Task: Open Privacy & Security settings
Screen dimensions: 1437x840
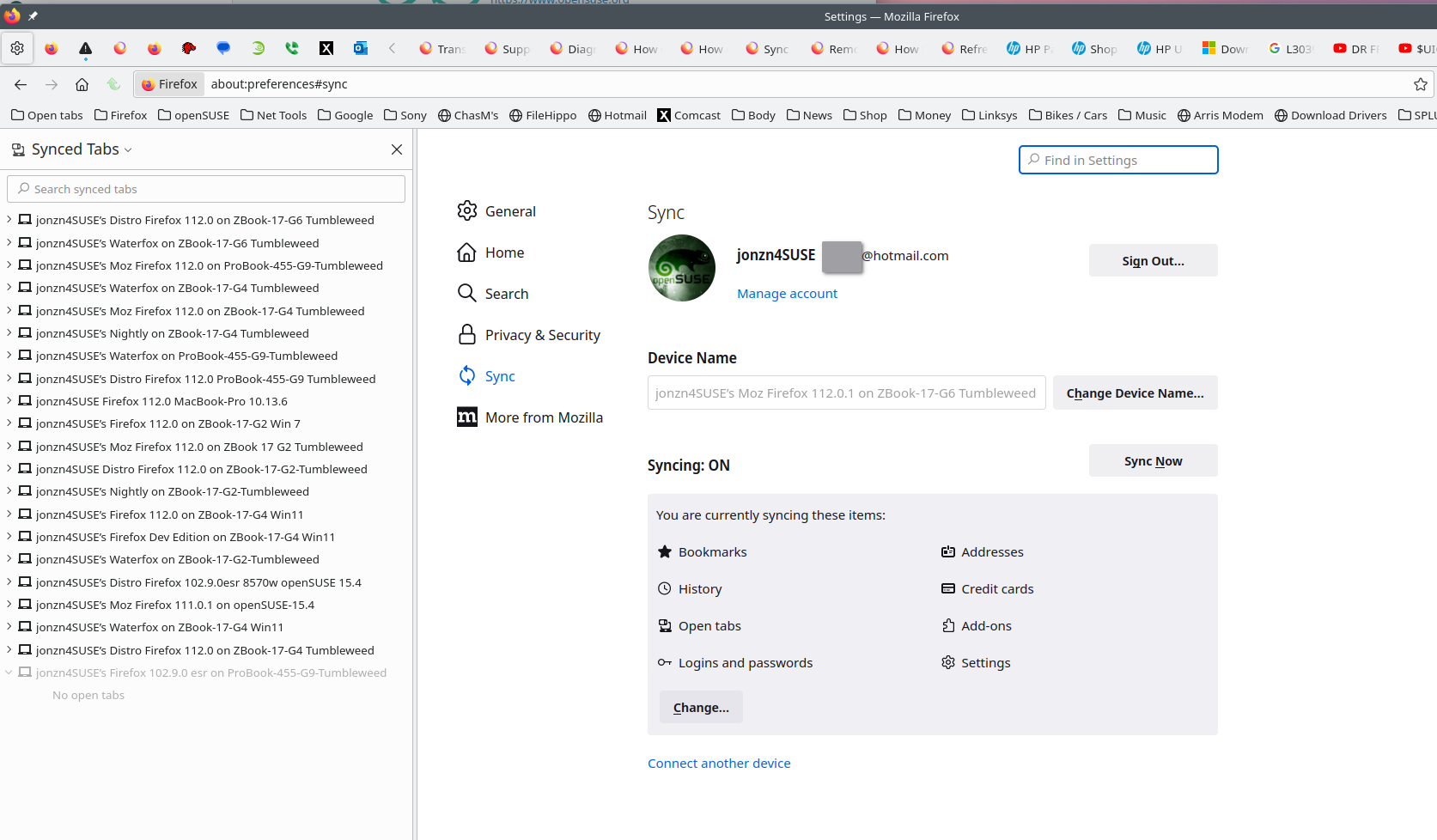Action: click(x=529, y=335)
